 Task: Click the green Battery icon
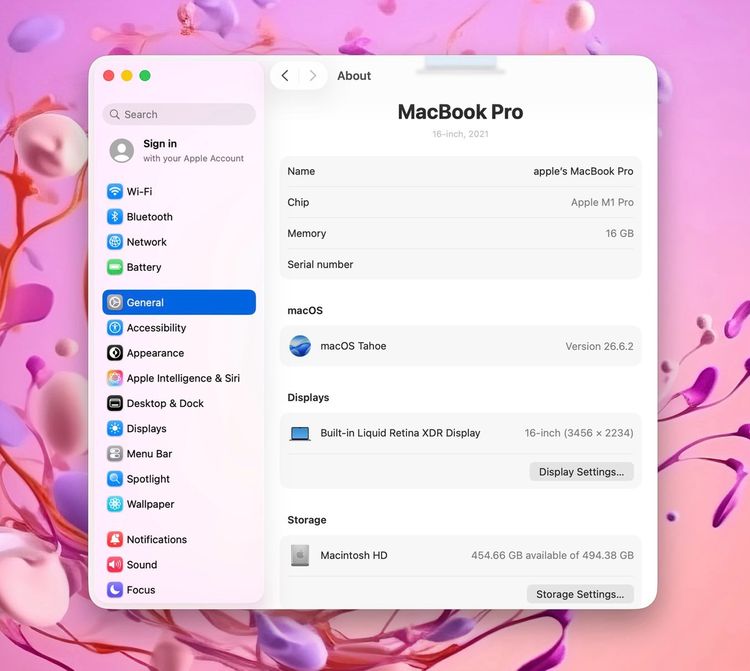tap(115, 267)
